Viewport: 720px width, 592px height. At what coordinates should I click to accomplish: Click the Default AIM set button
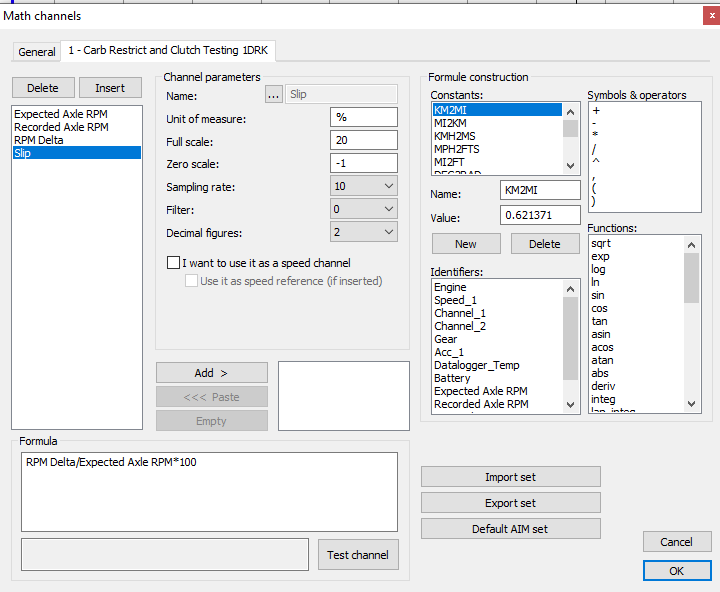[511, 529]
